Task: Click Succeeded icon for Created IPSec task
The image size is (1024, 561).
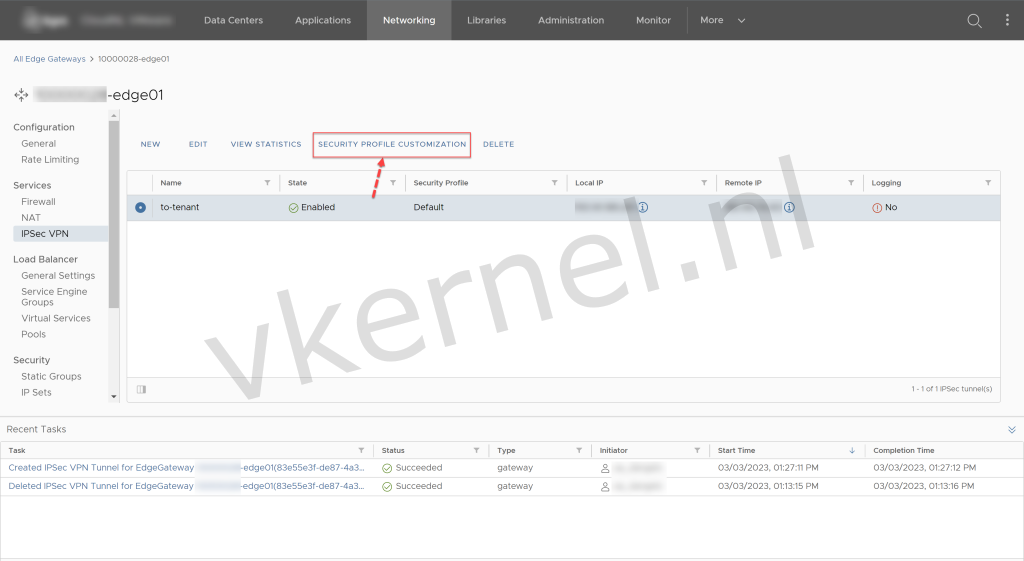Action: (x=387, y=468)
